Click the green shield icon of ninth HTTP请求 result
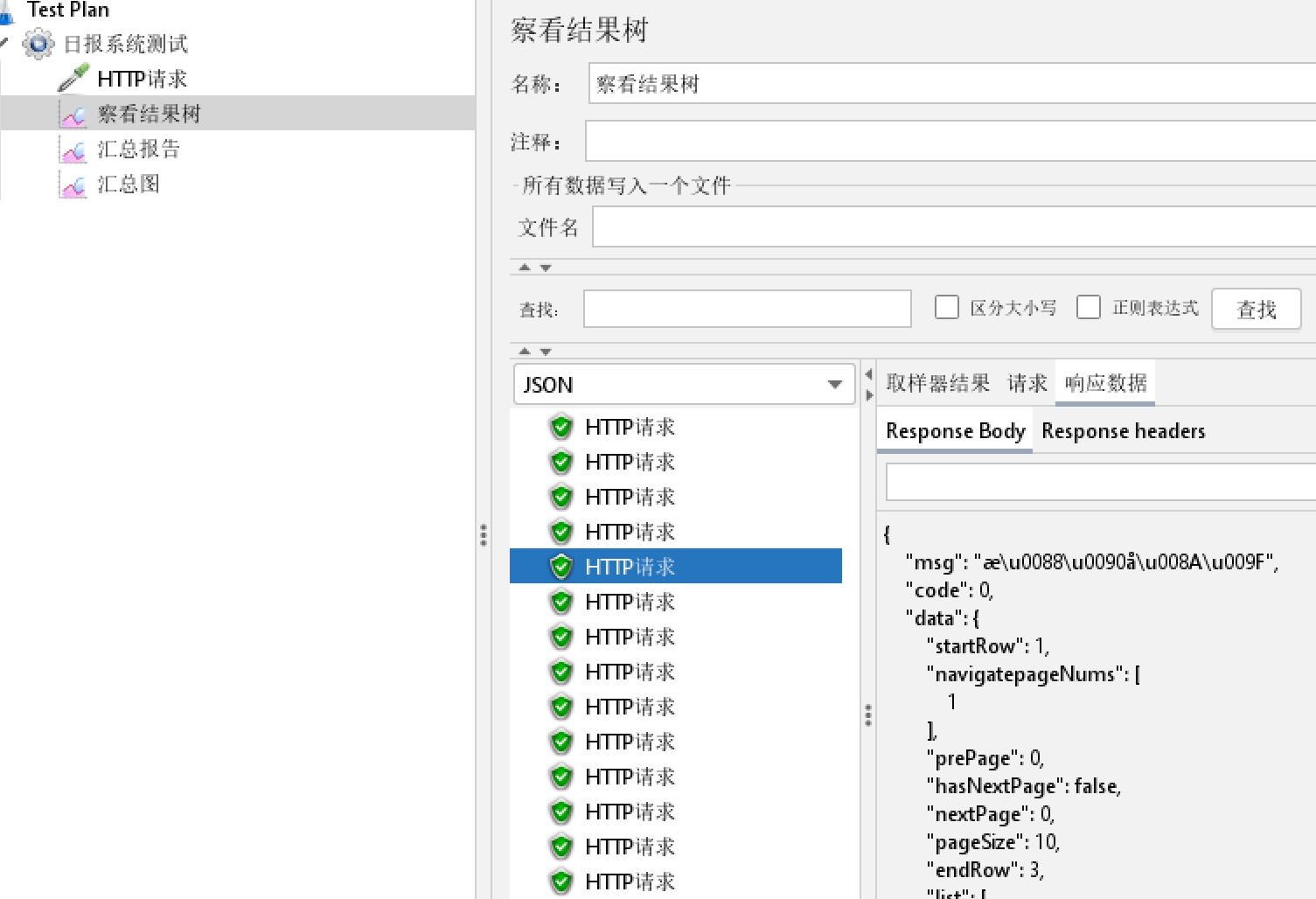This screenshot has width=1316, height=899. click(x=561, y=707)
